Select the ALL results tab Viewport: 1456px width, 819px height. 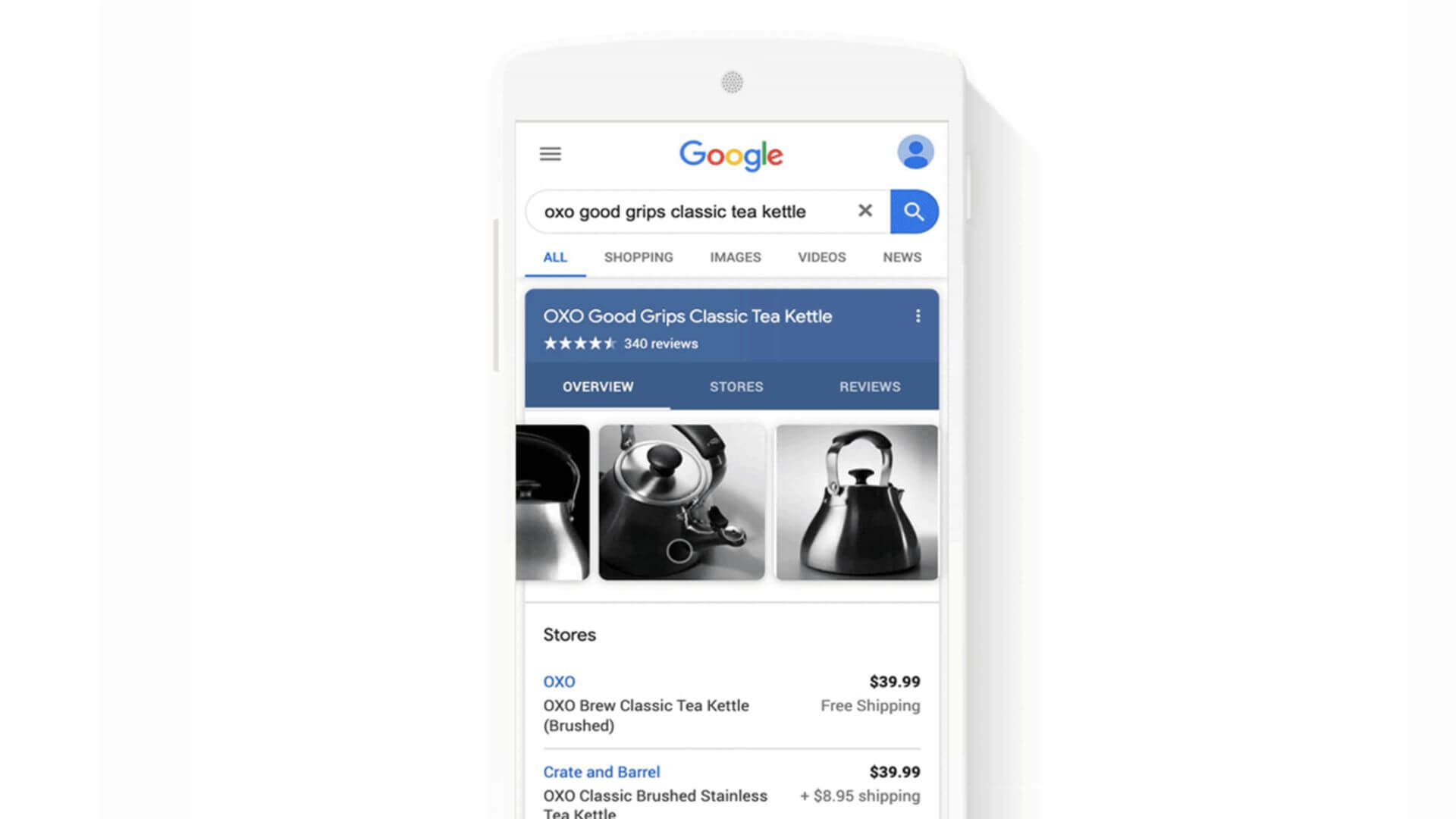pos(555,257)
